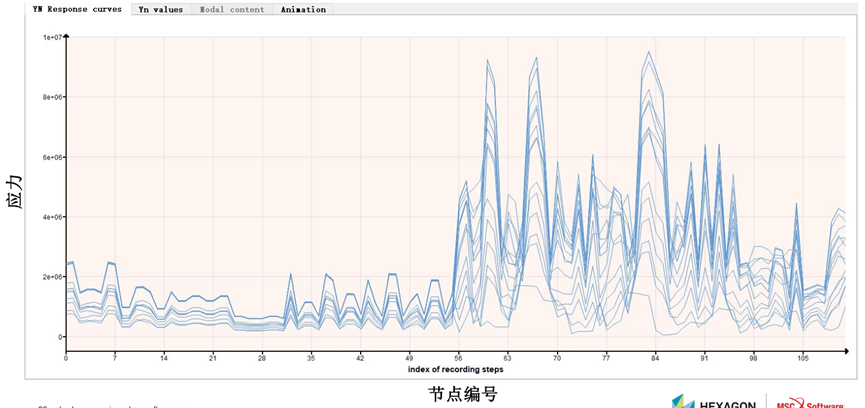Click x-axis tick label 35
Viewport: 865px width, 408px height.
click(311, 357)
